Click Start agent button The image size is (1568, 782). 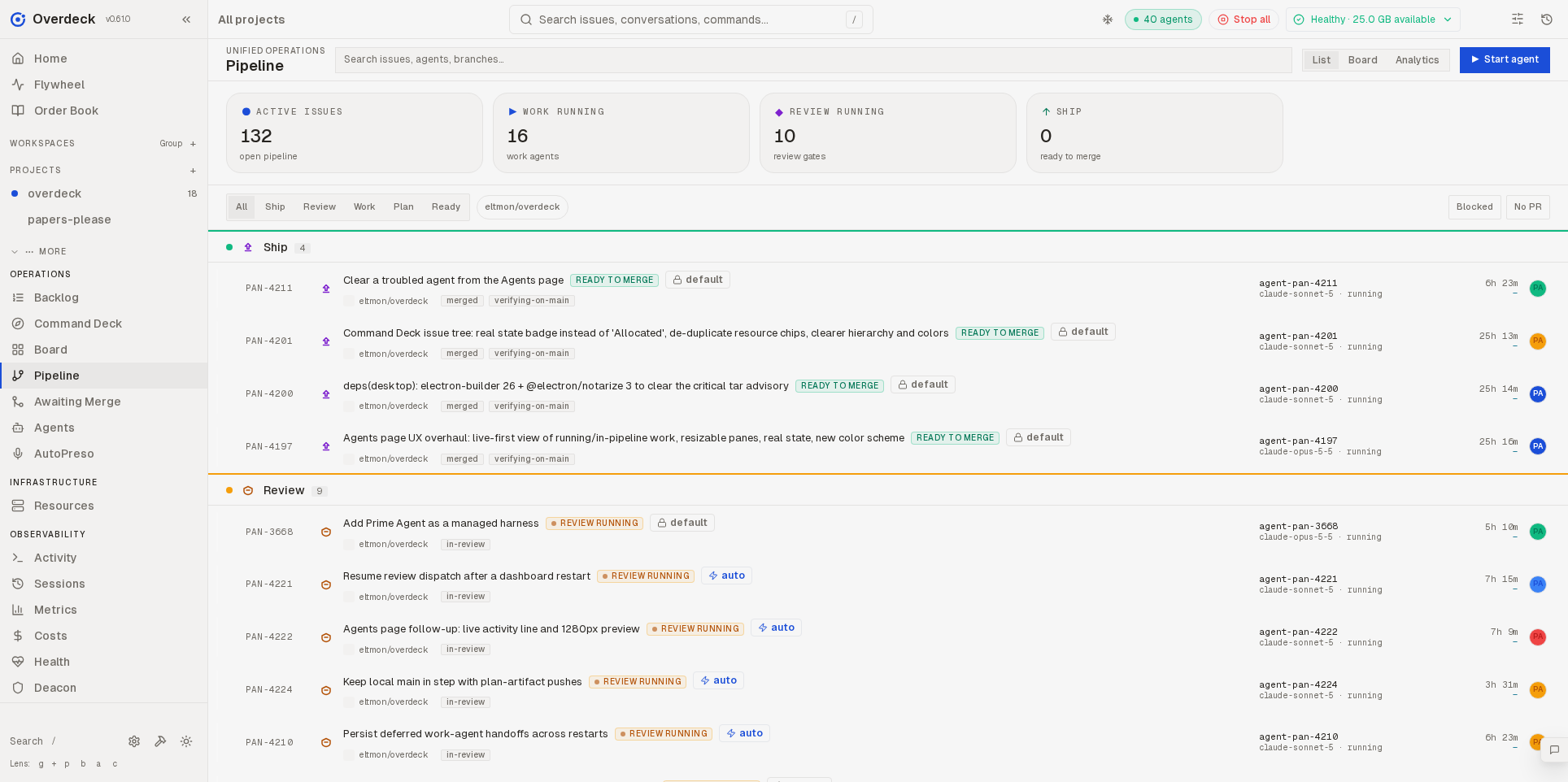coord(1505,60)
